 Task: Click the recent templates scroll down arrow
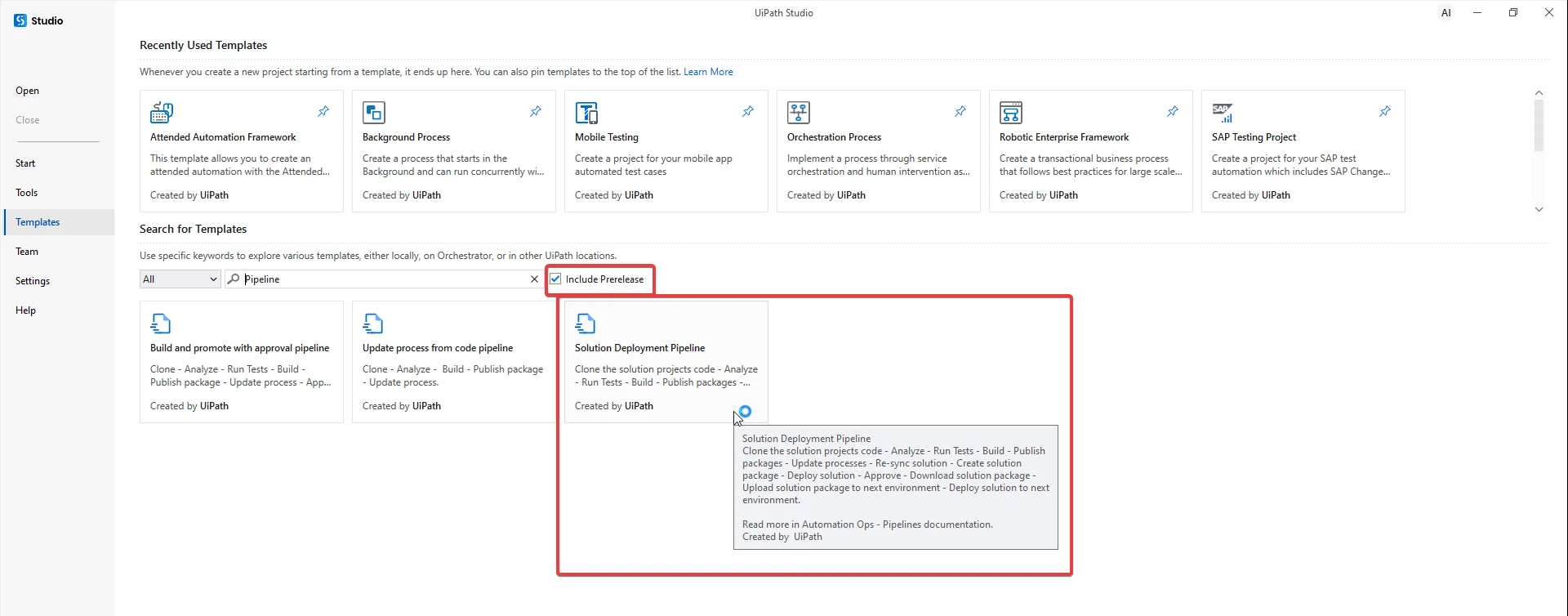1539,209
